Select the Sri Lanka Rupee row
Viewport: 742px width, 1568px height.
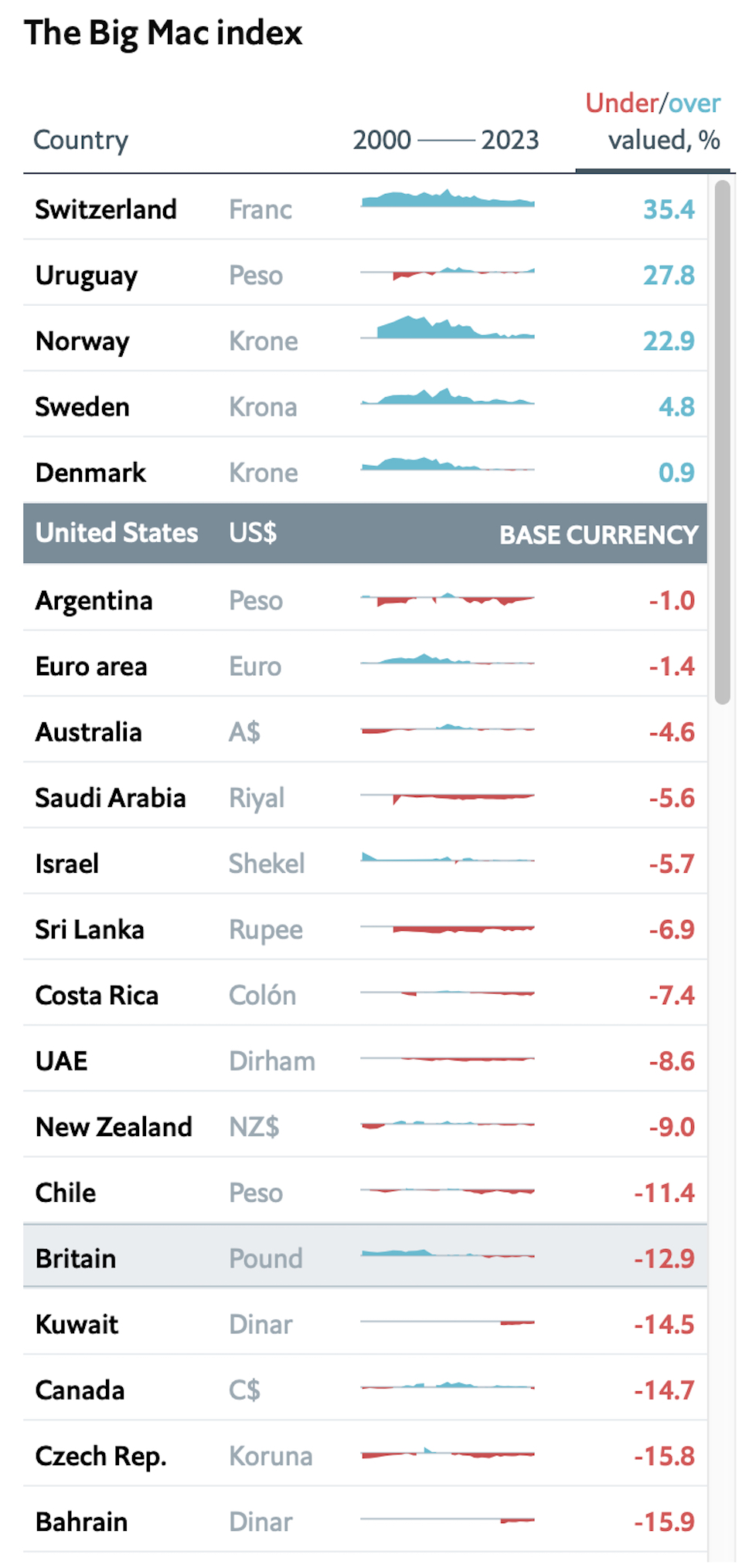point(365,928)
